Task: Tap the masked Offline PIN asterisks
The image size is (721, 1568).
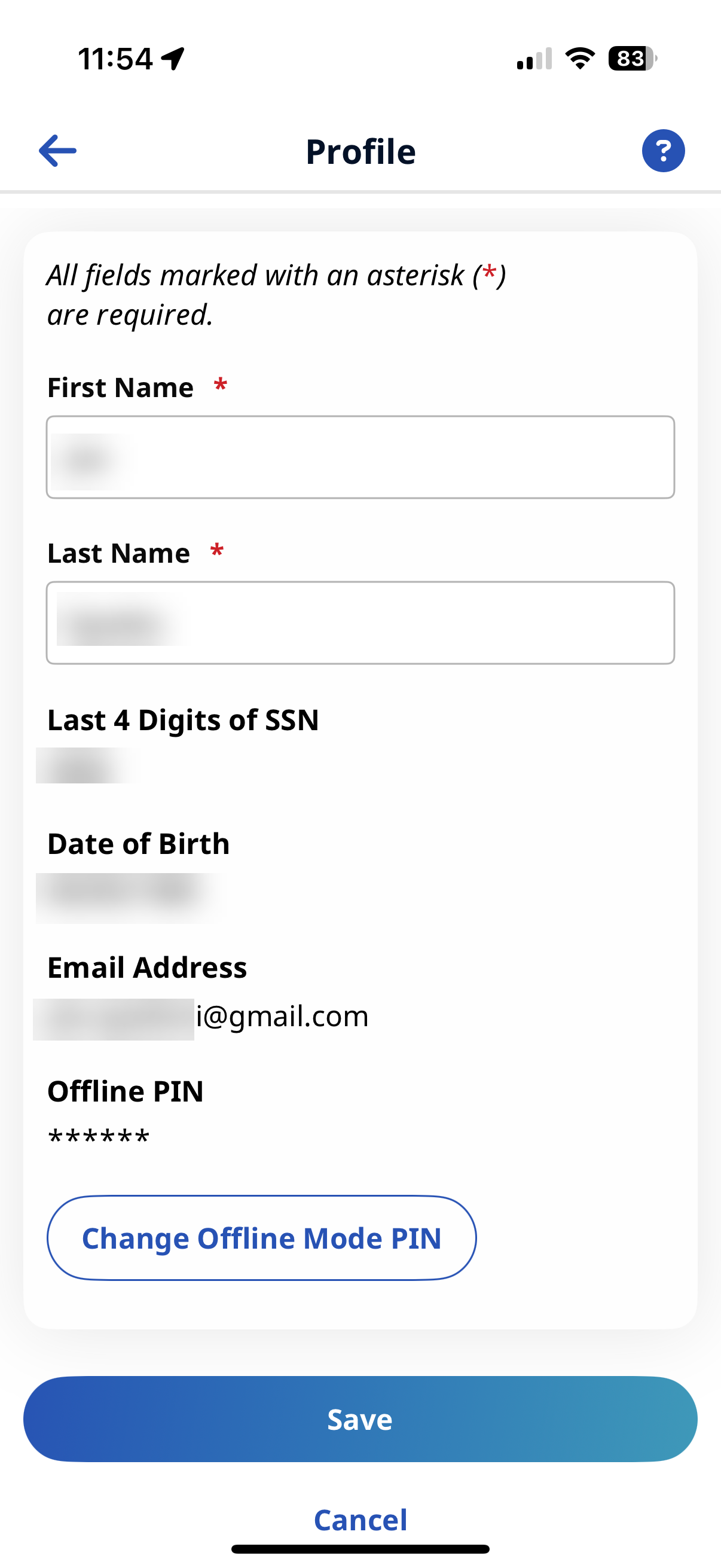Action: pos(99,1137)
